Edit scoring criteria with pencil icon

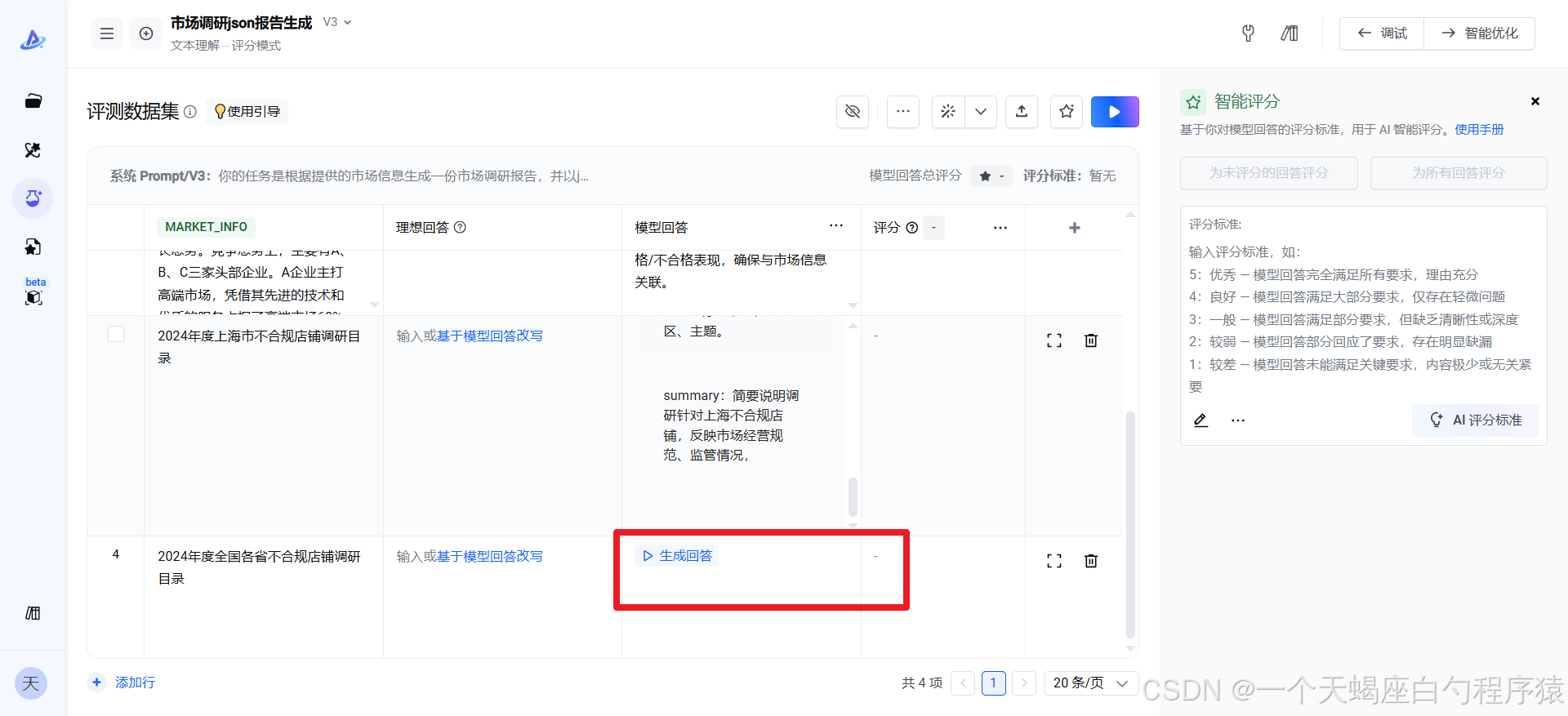(1200, 420)
